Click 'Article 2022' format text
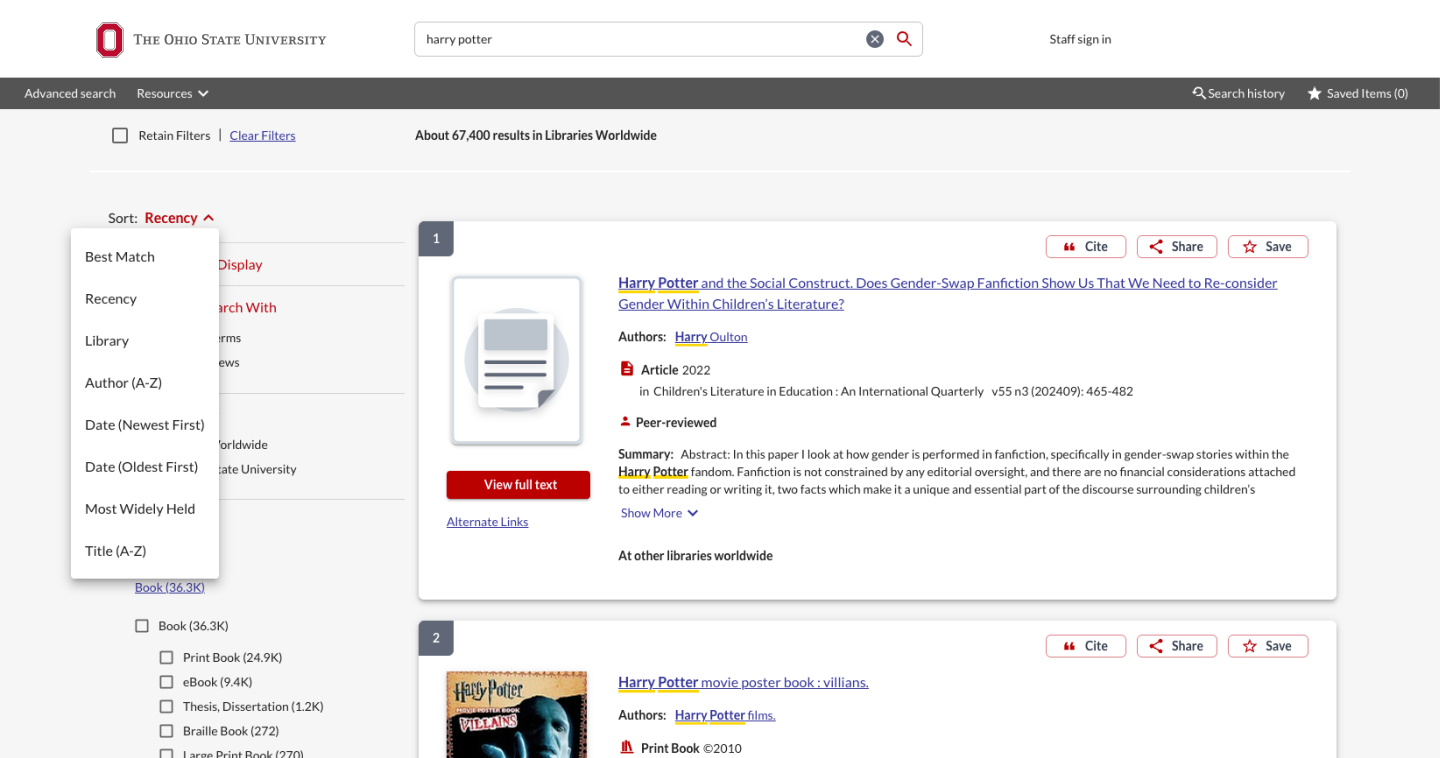Image resolution: width=1440 pixels, height=758 pixels. click(675, 370)
